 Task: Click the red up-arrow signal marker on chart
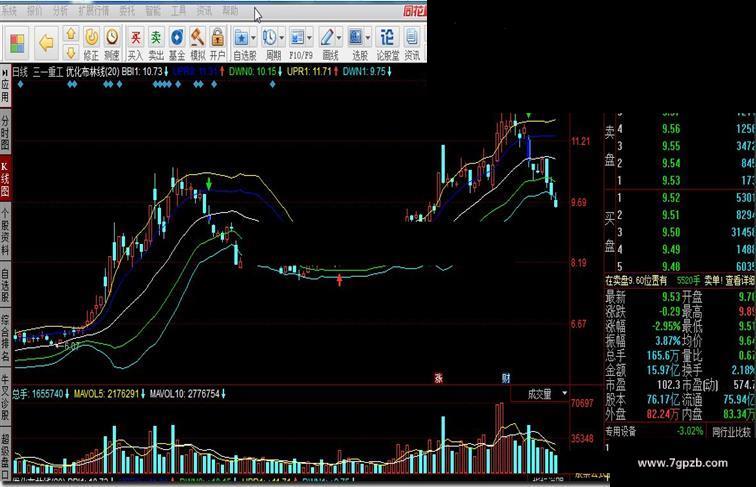[339, 280]
